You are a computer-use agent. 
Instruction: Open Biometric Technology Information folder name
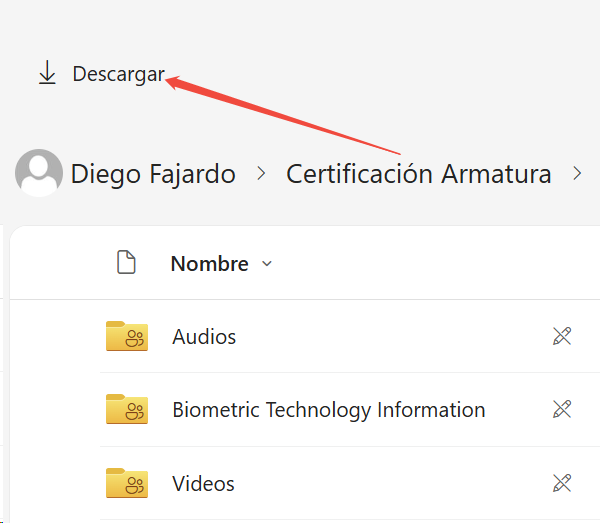[x=328, y=410]
